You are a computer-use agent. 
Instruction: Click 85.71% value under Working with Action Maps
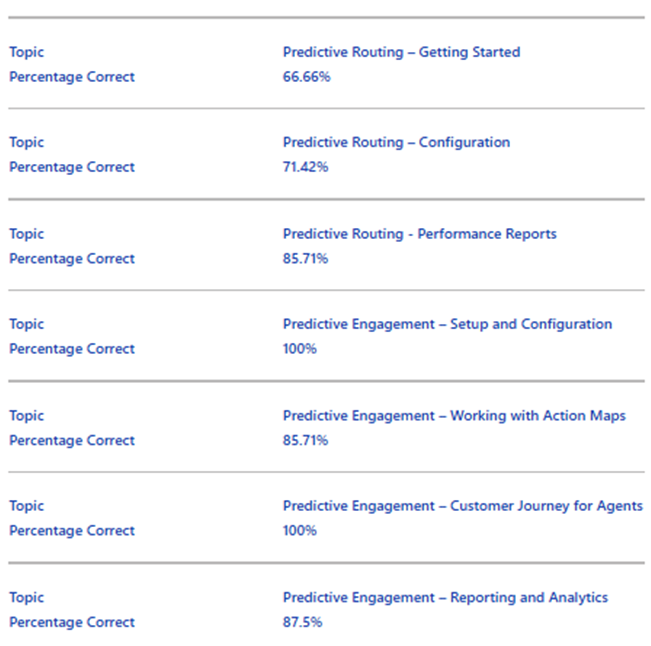(306, 440)
